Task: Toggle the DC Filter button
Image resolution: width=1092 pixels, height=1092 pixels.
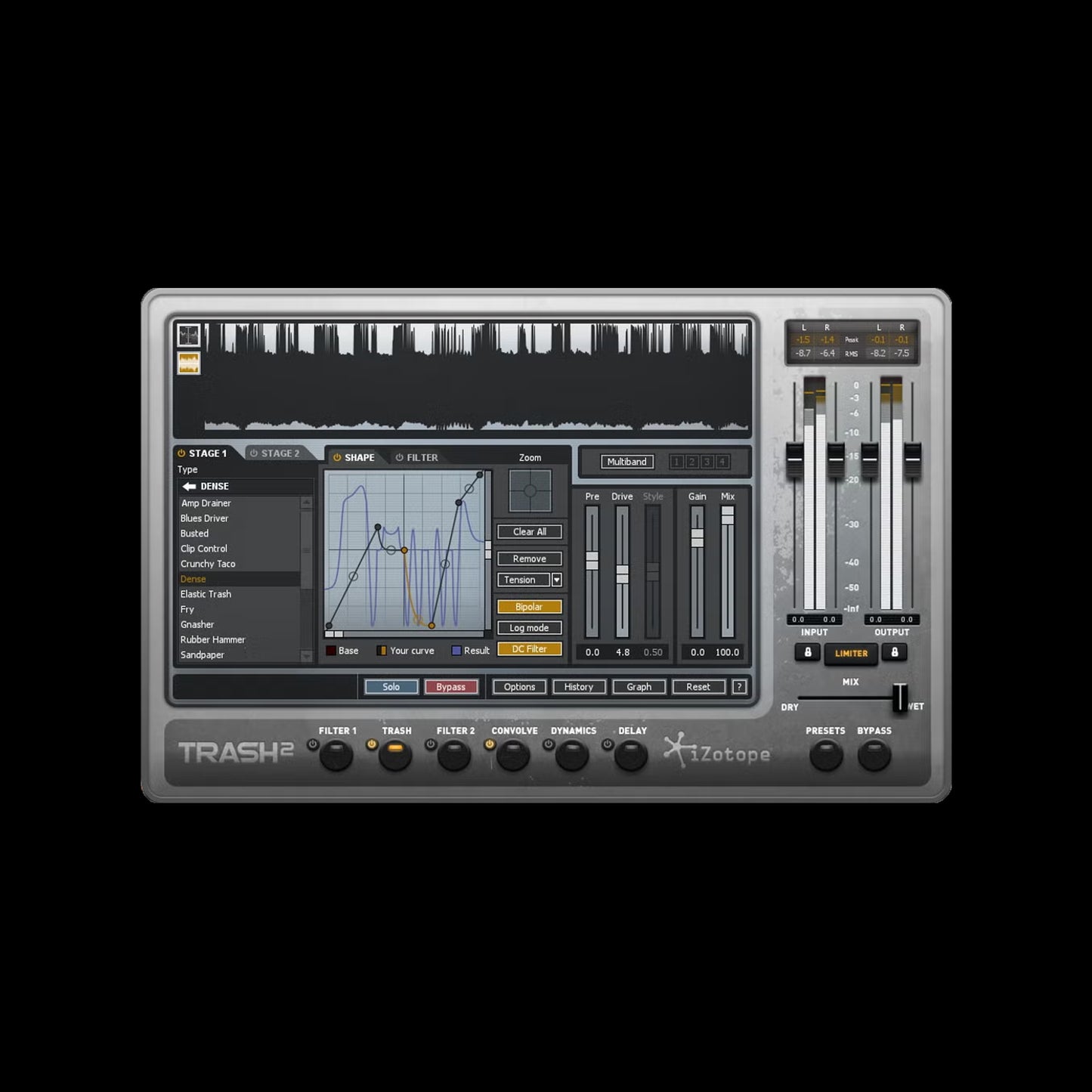Action: (529, 649)
